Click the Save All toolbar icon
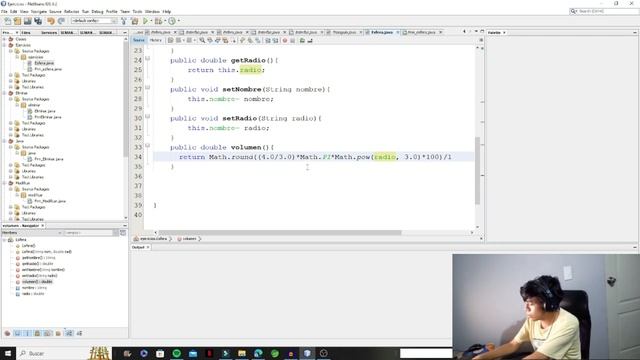 tap(38, 21)
